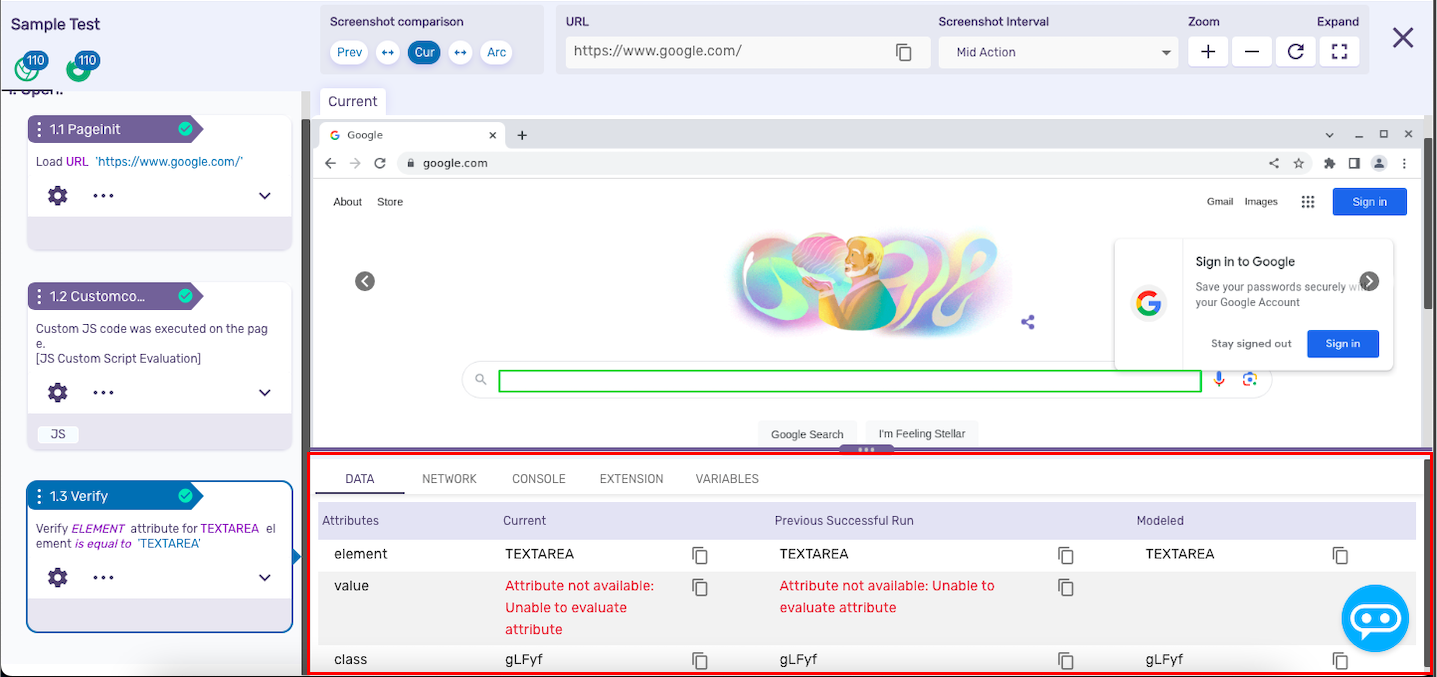Screen dimensions: 1437x677
Task: Open more options for step 1.1 Pageinit
Action: pyautogui.click(x=104, y=196)
